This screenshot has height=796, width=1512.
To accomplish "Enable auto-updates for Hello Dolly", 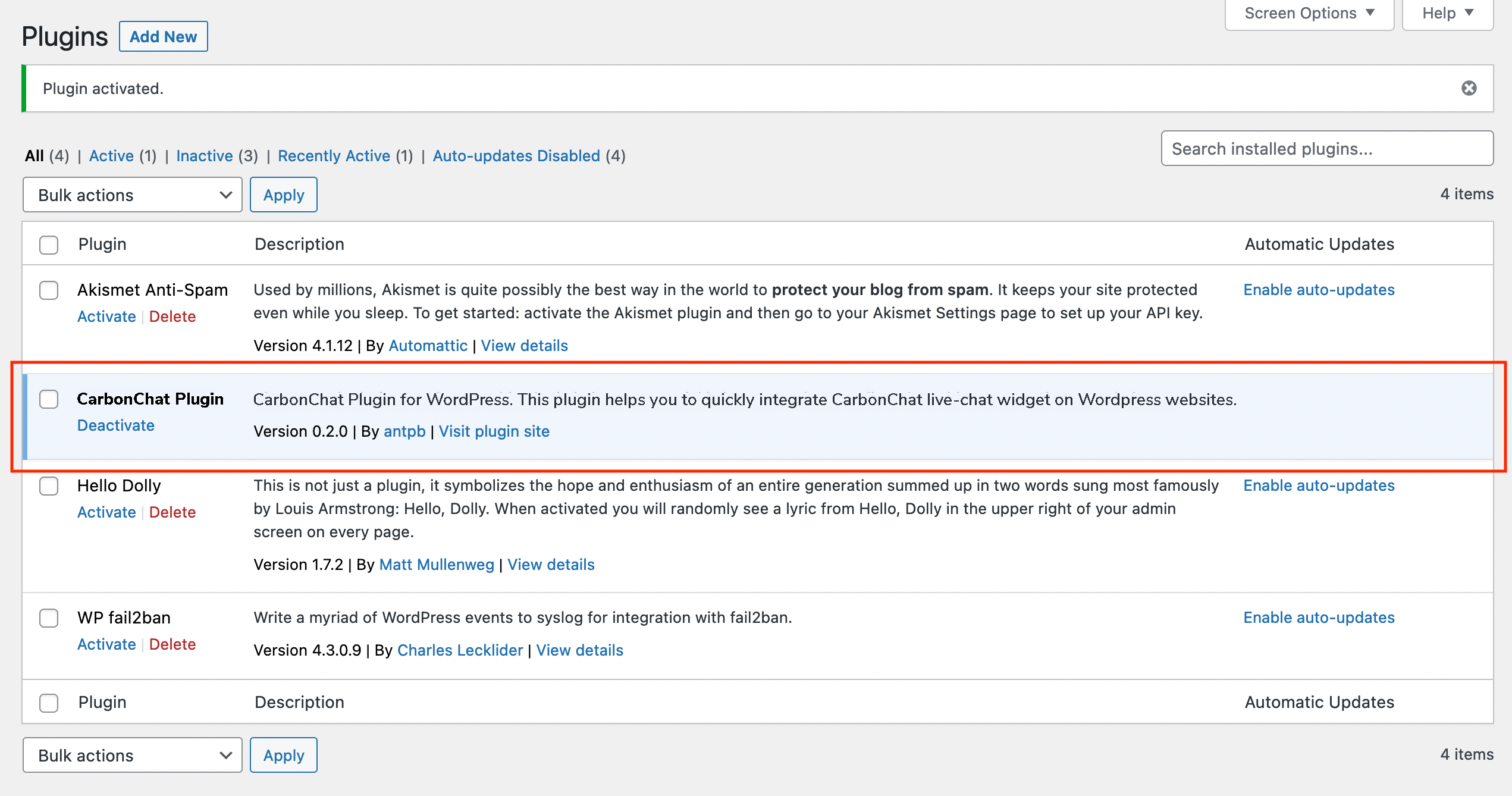I will pos(1318,485).
